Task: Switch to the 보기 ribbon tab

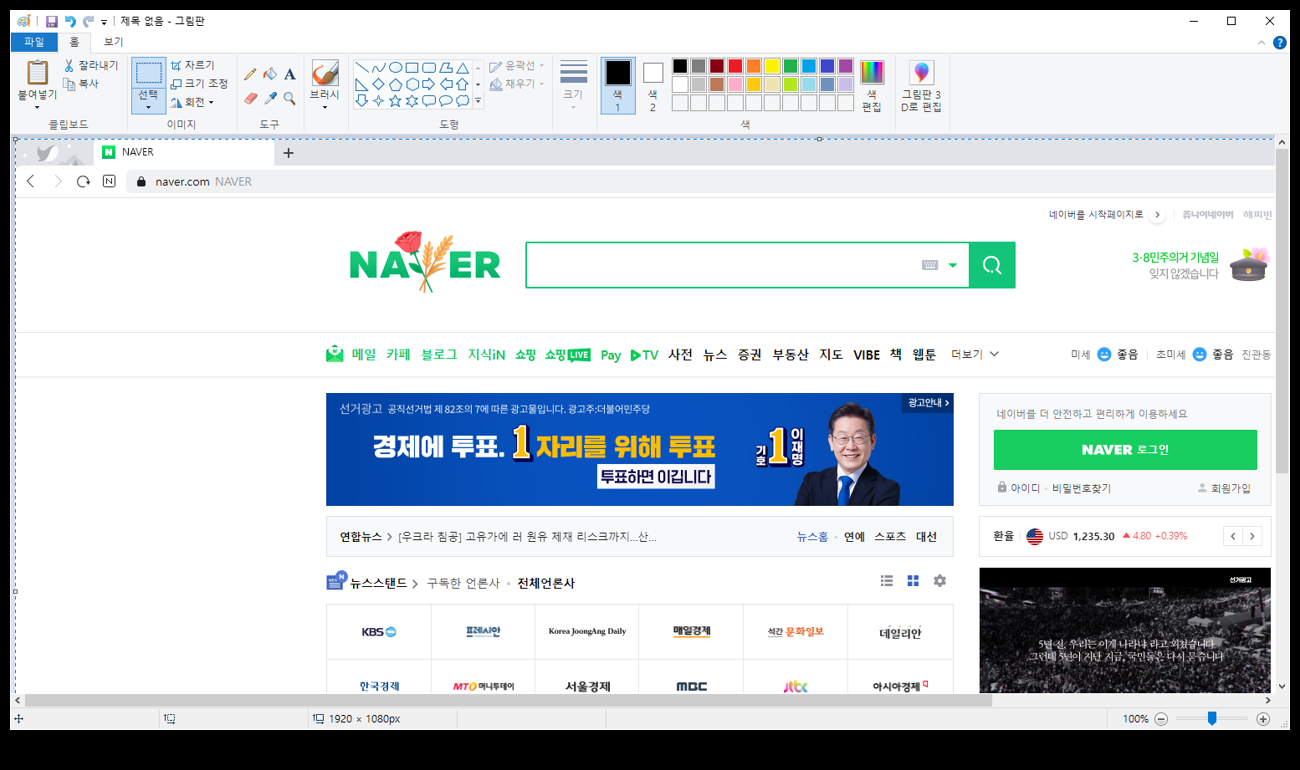Action: coord(113,42)
